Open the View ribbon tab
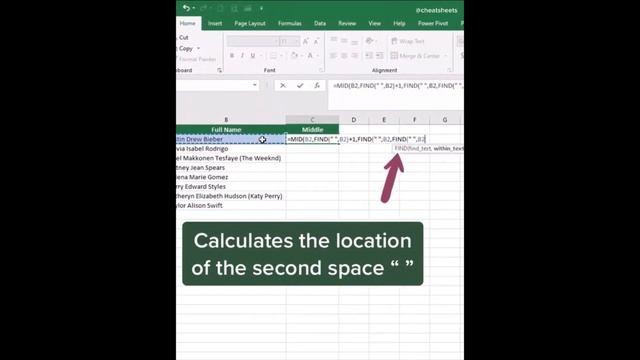Viewport: 640px width, 360px height. [374, 23]
